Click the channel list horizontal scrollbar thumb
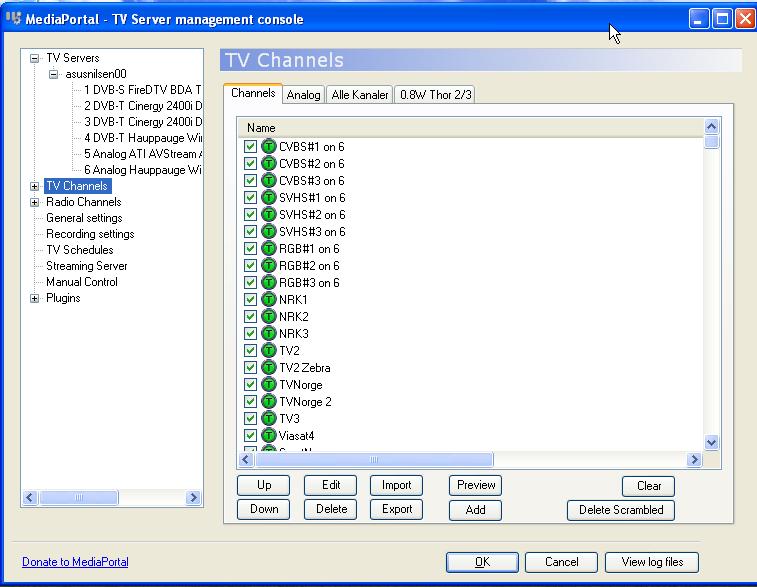The width and height of the screenshot is (757, 587). pos(374,459)
